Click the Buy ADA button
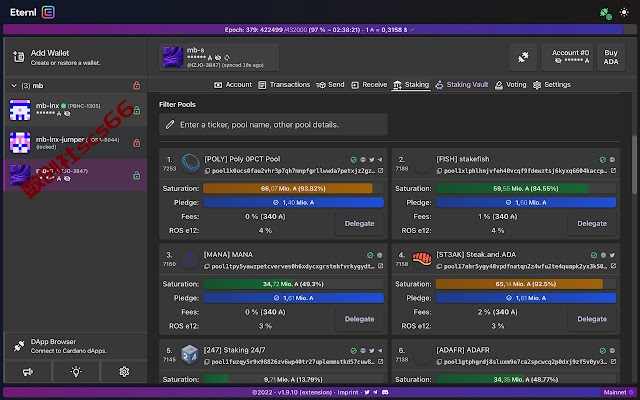 611,57
